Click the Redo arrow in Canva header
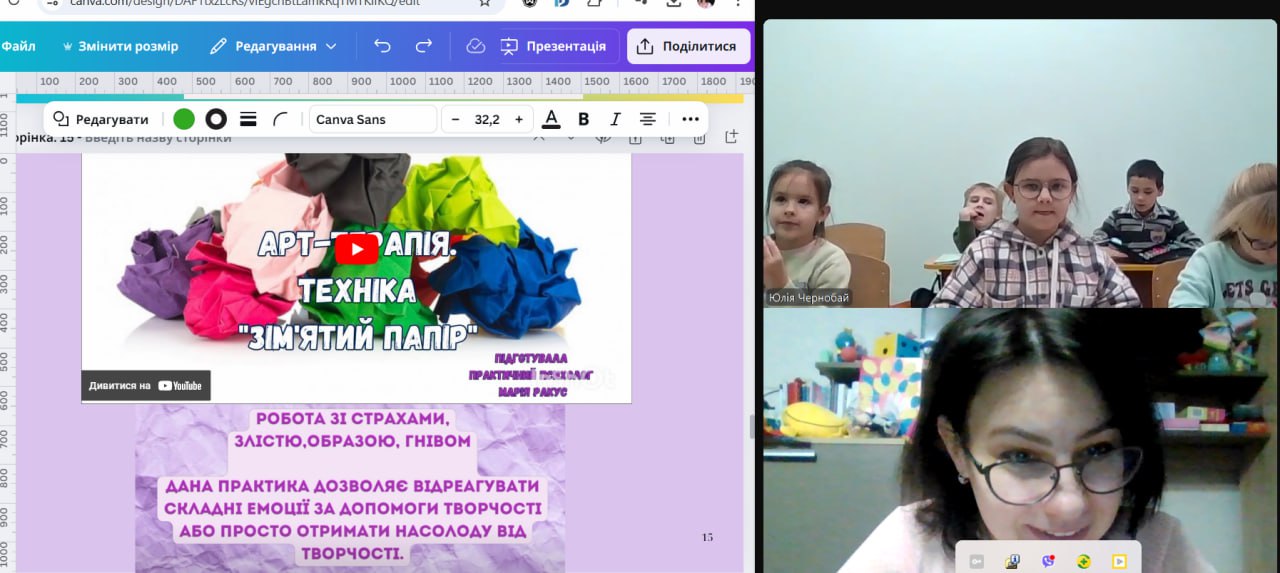Screen dimensions: 1280x573 coord(424,46)
